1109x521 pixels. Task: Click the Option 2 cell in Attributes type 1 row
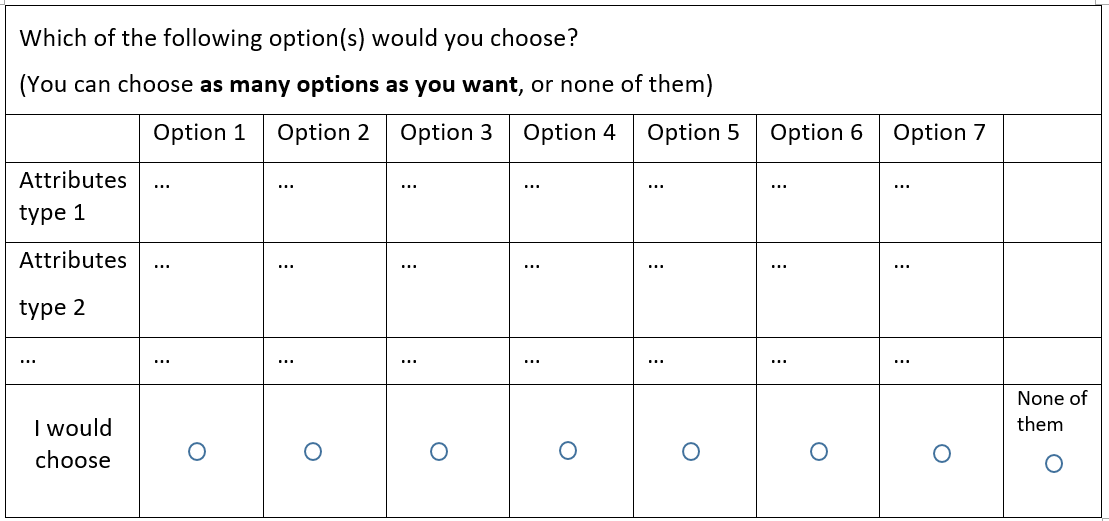pos(325,203)
